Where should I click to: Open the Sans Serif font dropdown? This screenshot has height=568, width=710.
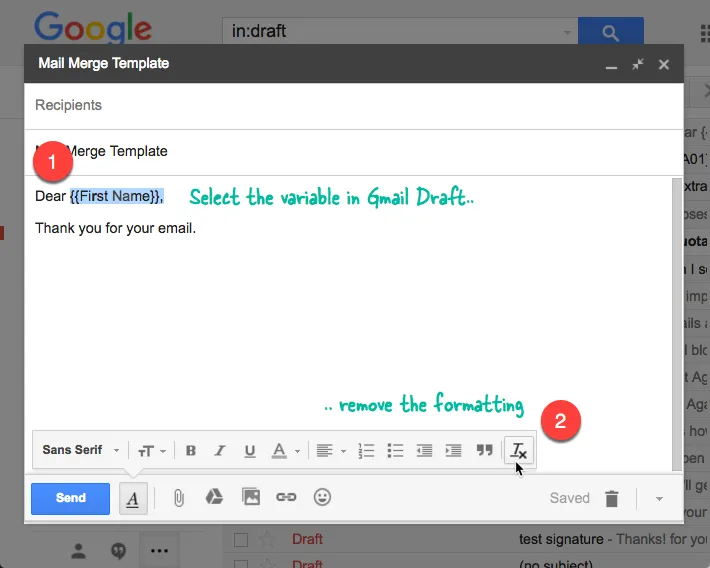[x=81, y=451]
